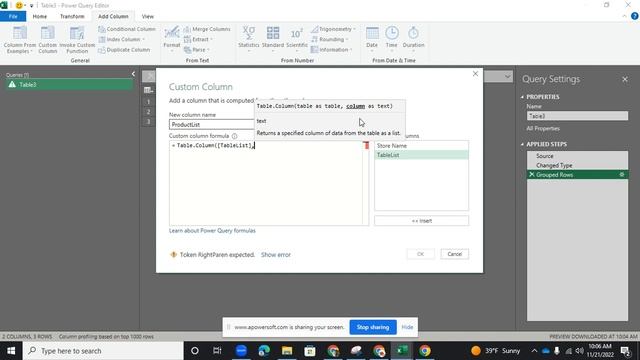Open the Date column icon

click(x=372, y=39)
